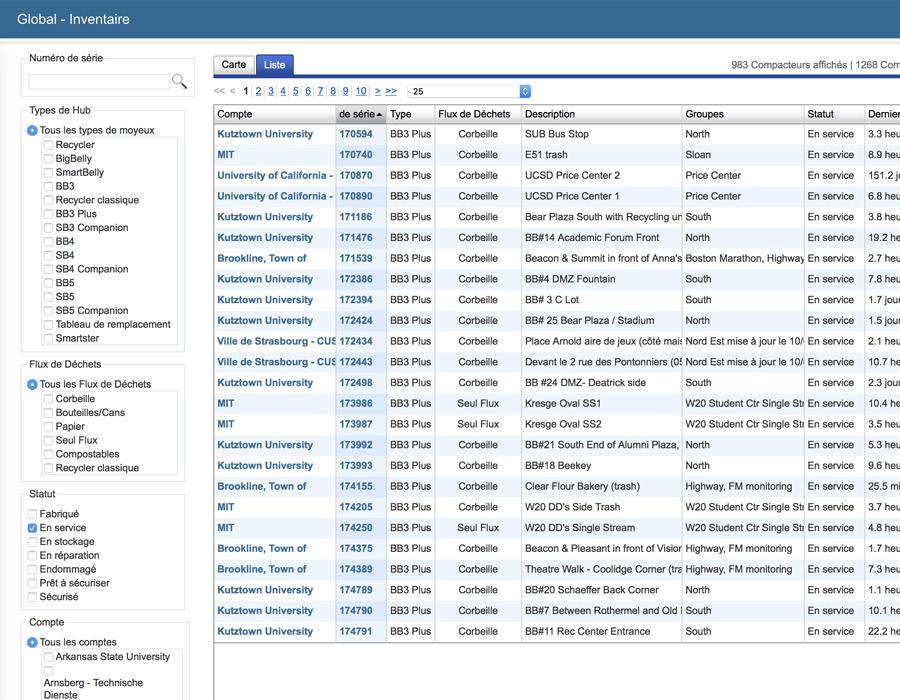Check the Compostables waste stream box
The width and height of the screenshot is (900, 700).
click(48, 454)
